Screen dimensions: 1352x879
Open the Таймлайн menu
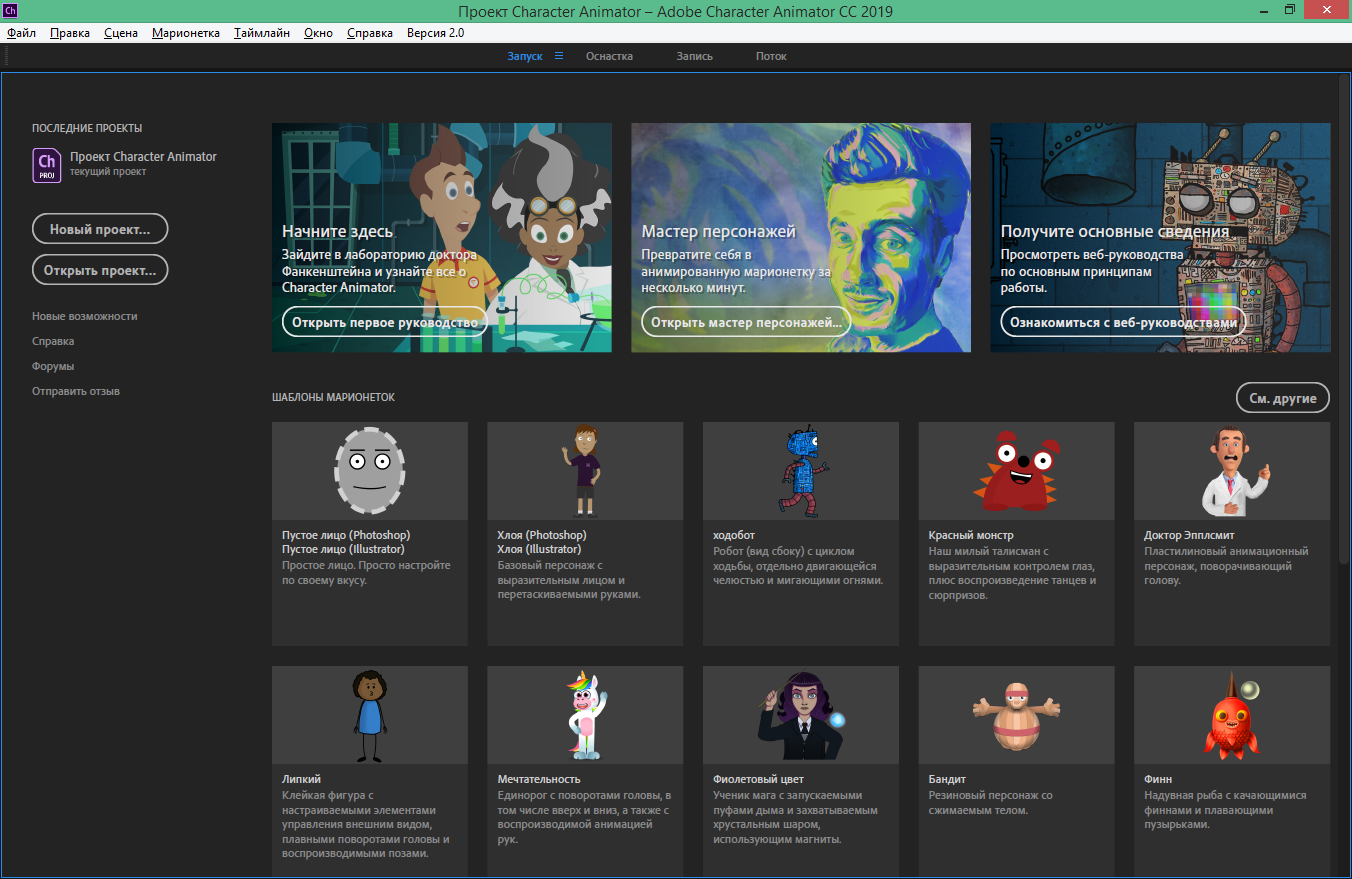pos(262,33)
